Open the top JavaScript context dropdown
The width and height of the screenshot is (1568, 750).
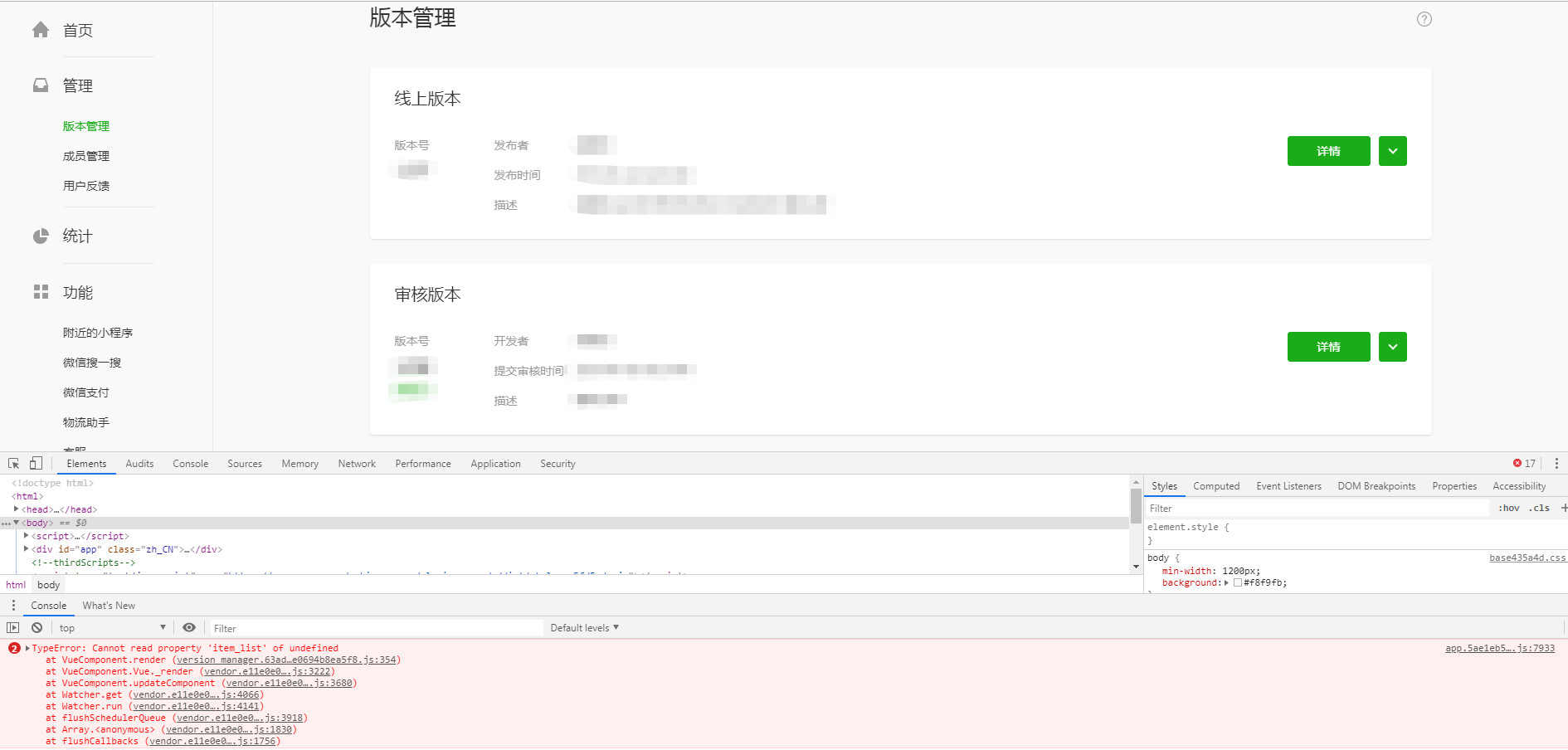tap(112, 628)
